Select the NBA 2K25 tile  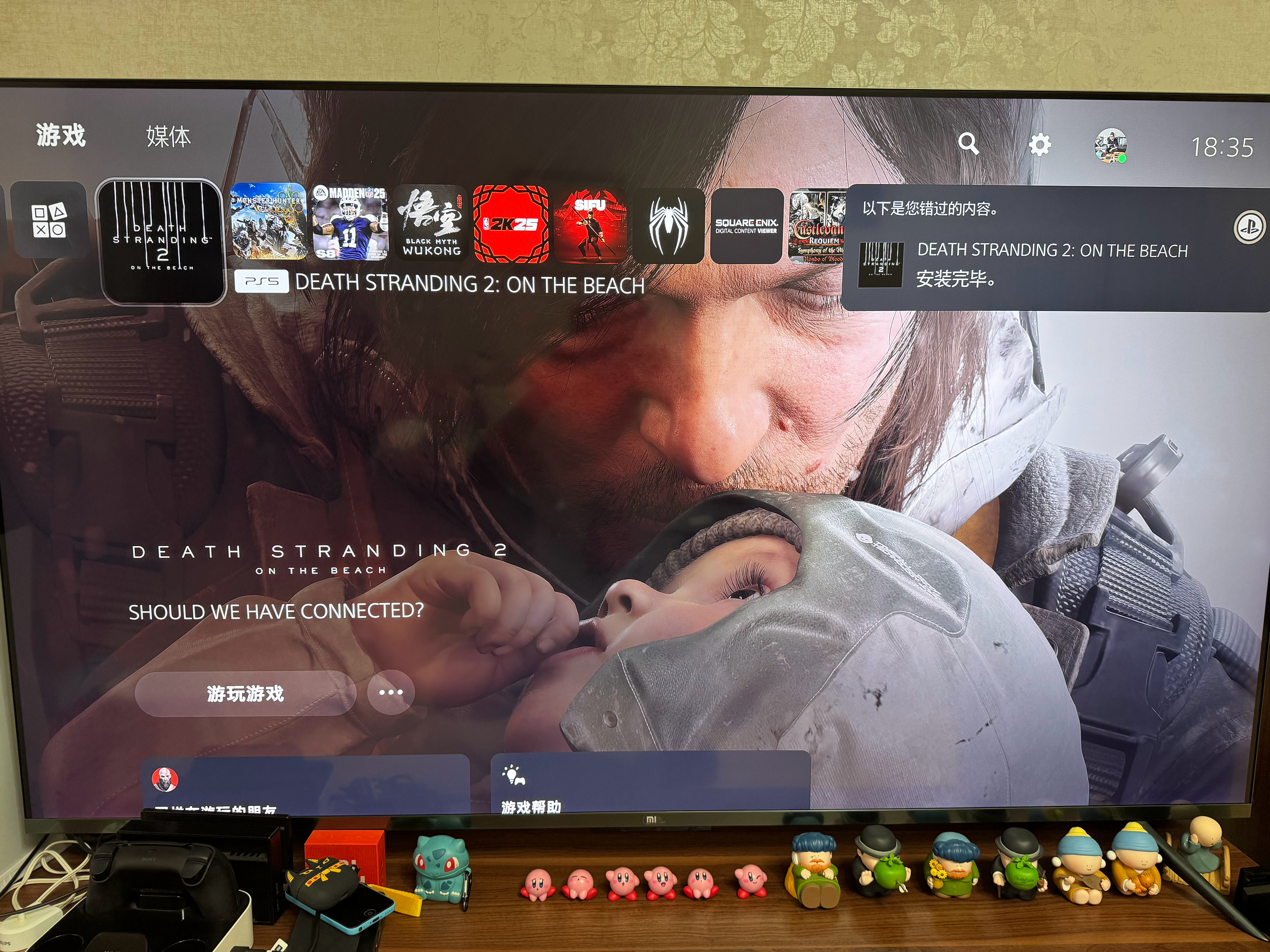pyautogui.click(x=510, y=224)
